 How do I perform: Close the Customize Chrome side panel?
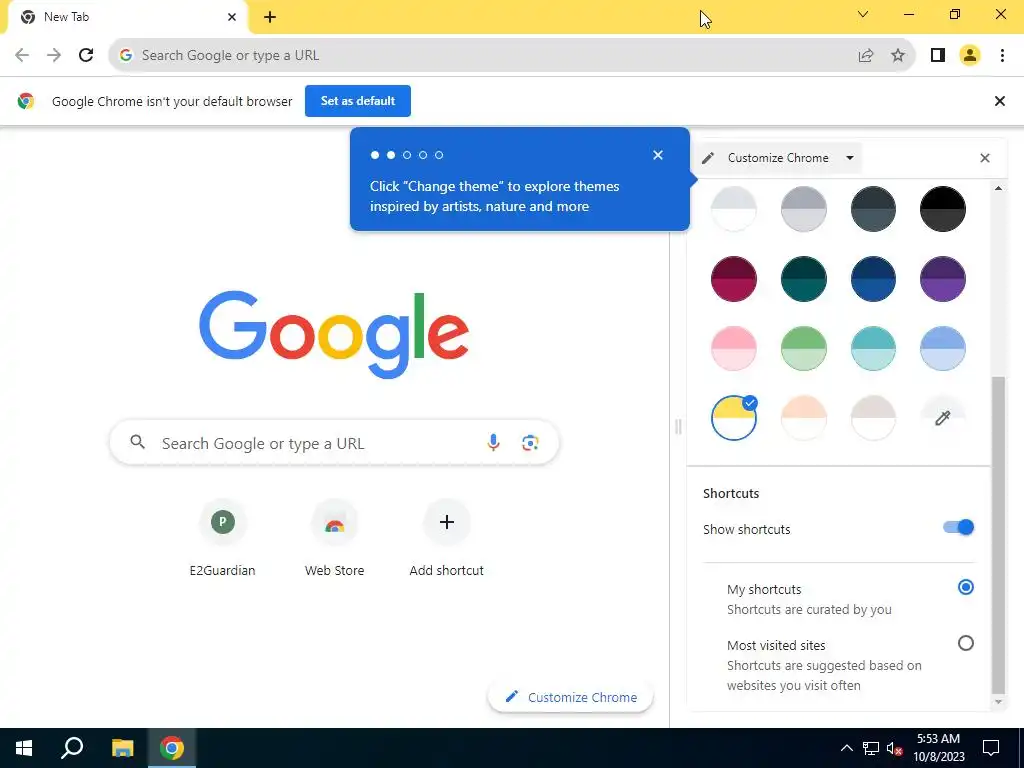[x=985, y=158]
